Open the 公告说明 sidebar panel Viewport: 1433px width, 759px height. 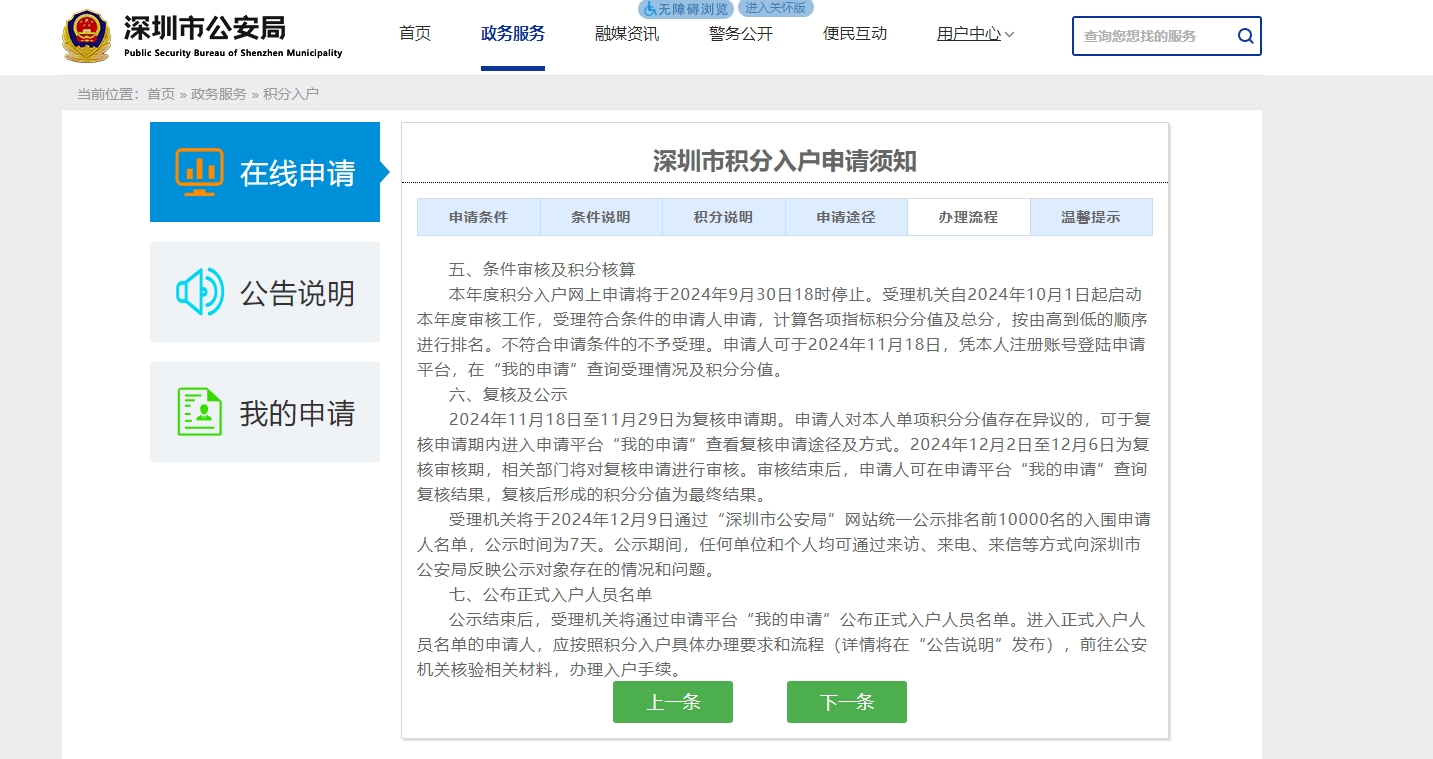point(265,292)
